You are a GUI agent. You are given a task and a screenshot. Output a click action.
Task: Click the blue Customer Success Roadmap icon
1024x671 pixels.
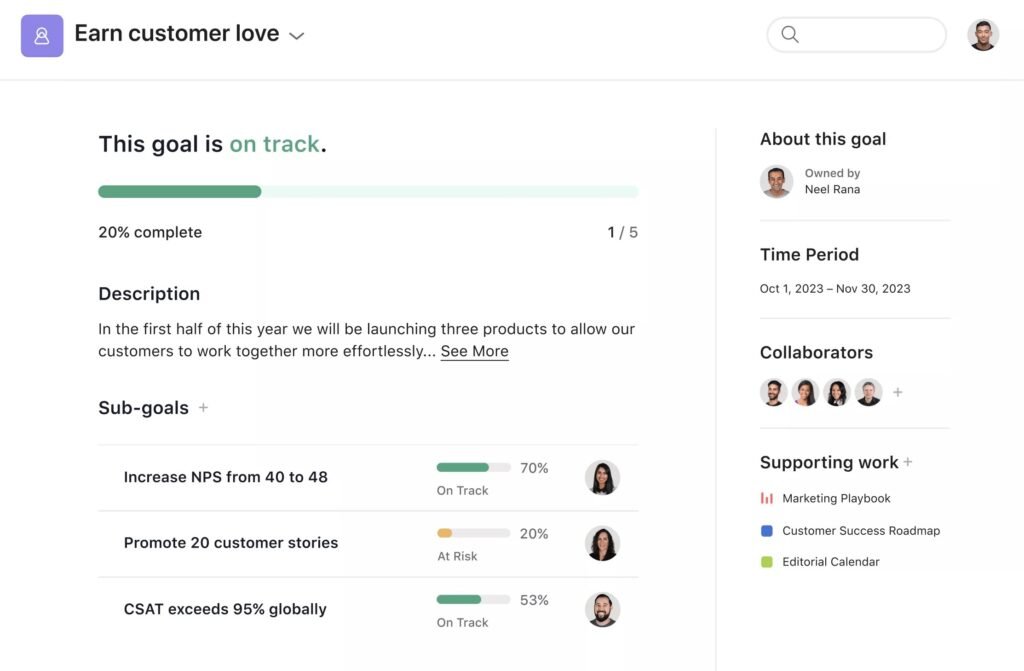[x=767, y=531]
